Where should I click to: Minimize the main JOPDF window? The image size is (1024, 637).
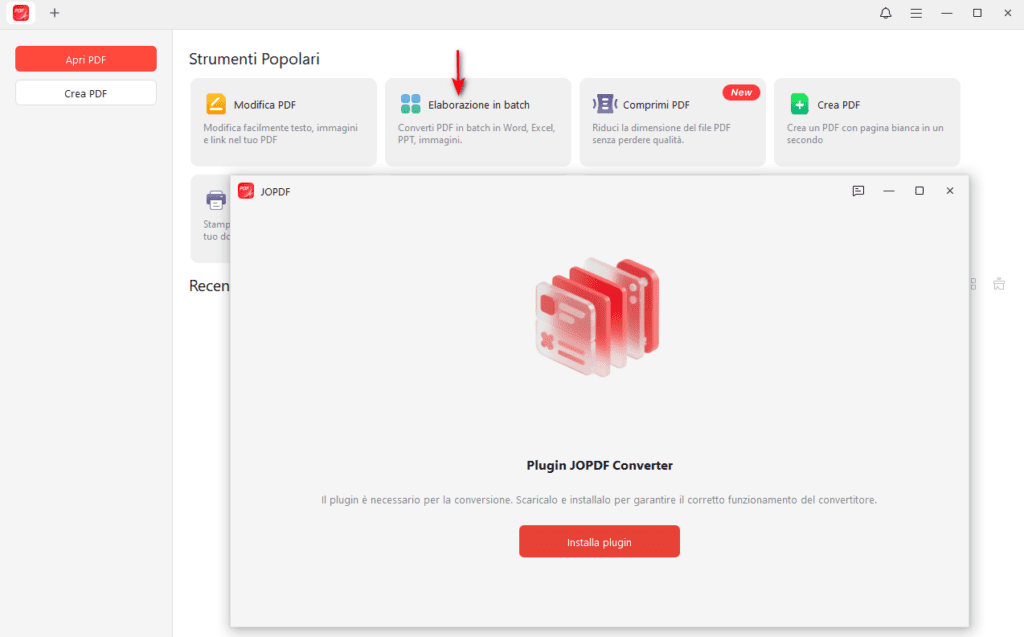(946, 13)
